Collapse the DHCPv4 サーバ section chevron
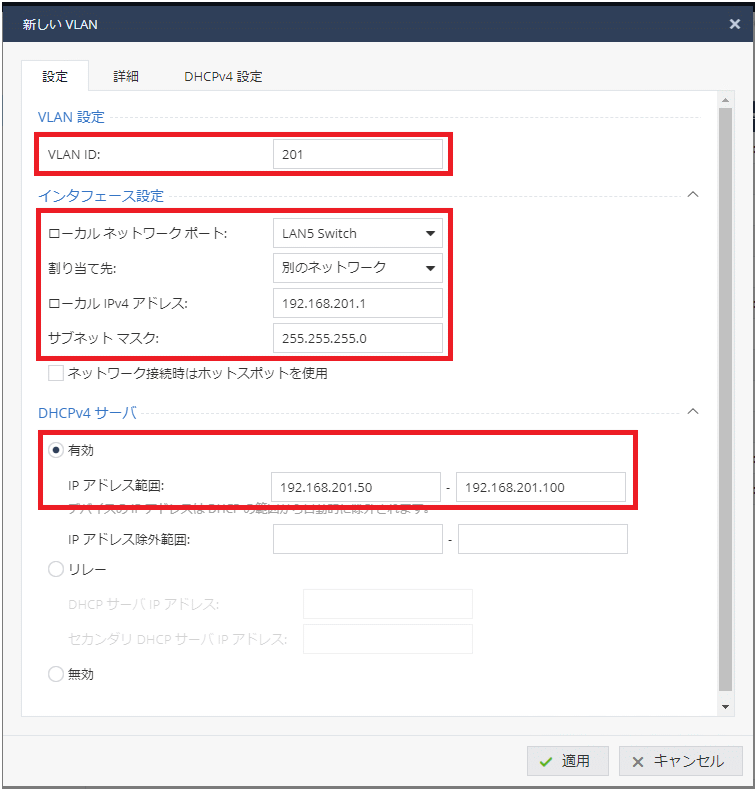Image resolution: width=756 pixels, height=790 pixels. tap(693, 411)
